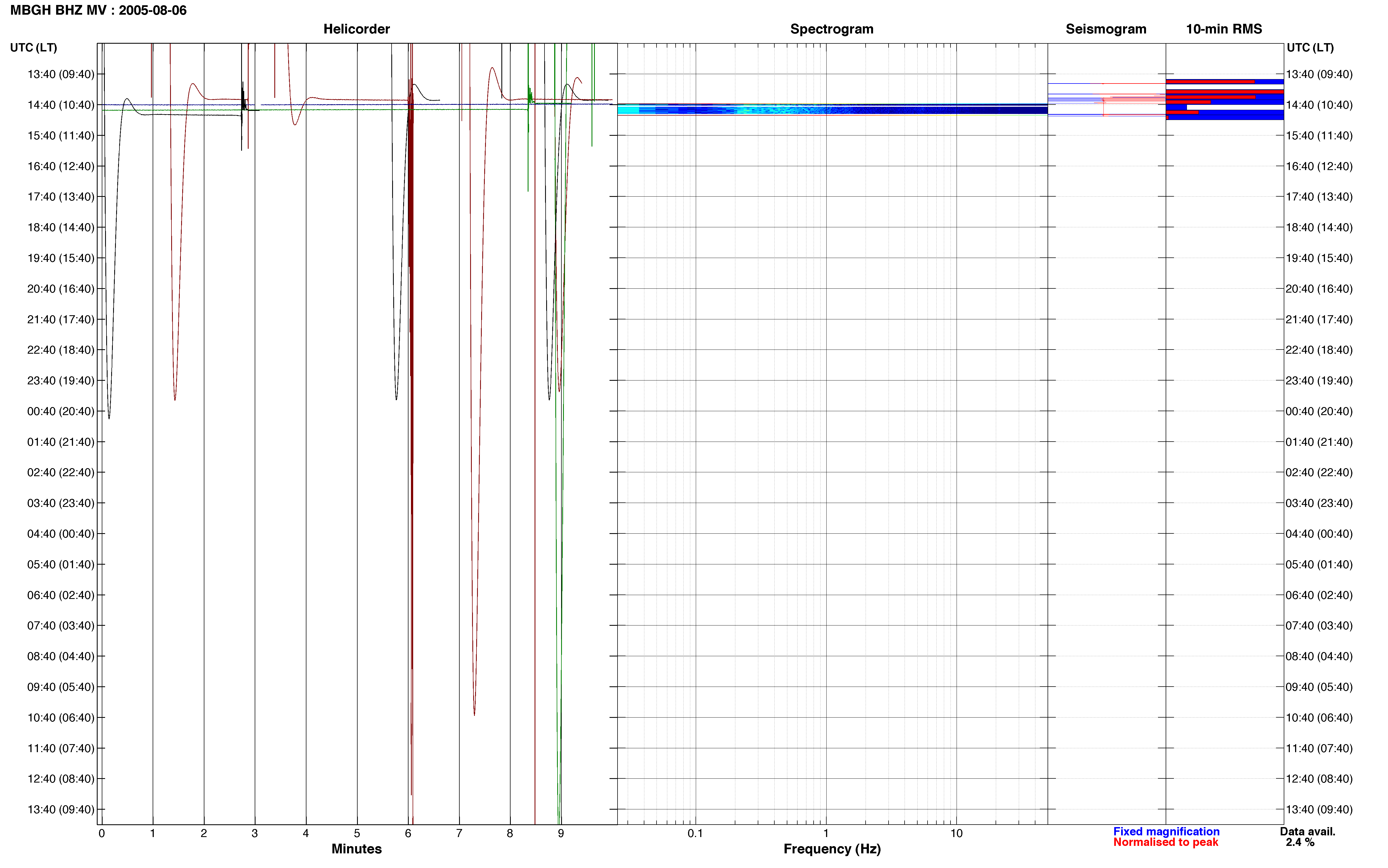Click the 'Spectrogram' panel heading
This screenshot has width=1388, height=868.
tap(832, 29)
